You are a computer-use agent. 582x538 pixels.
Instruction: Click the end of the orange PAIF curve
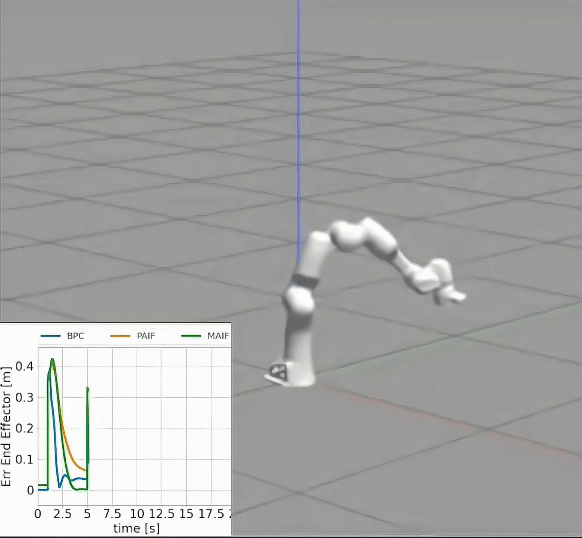pos(85,470)
